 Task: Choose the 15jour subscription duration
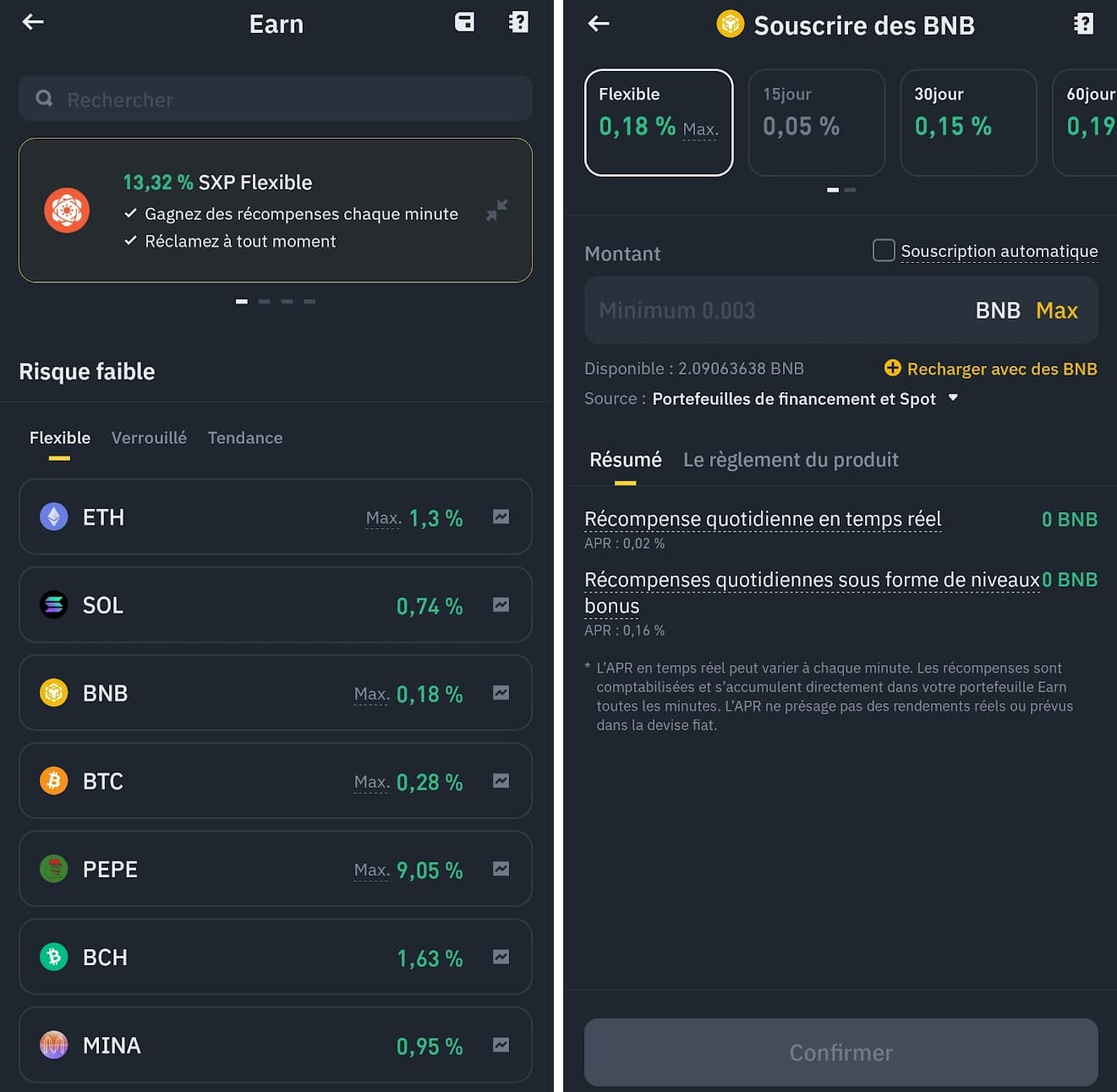(816, 123)
